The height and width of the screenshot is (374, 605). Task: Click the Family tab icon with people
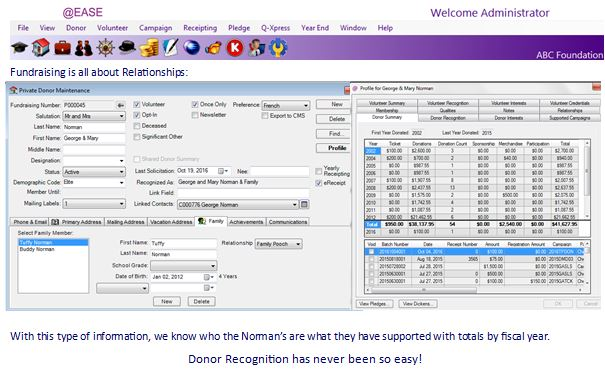click(201, 221)
